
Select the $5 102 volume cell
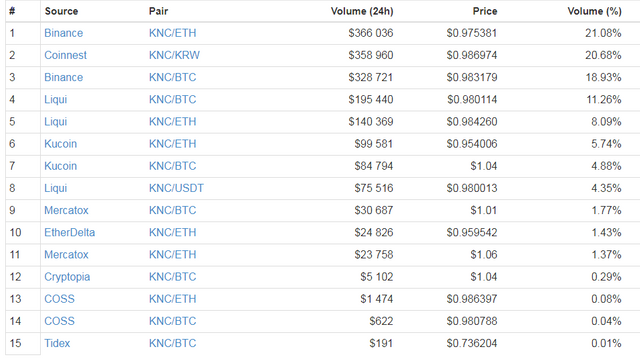pyautogui.click(x=376, y=277)
